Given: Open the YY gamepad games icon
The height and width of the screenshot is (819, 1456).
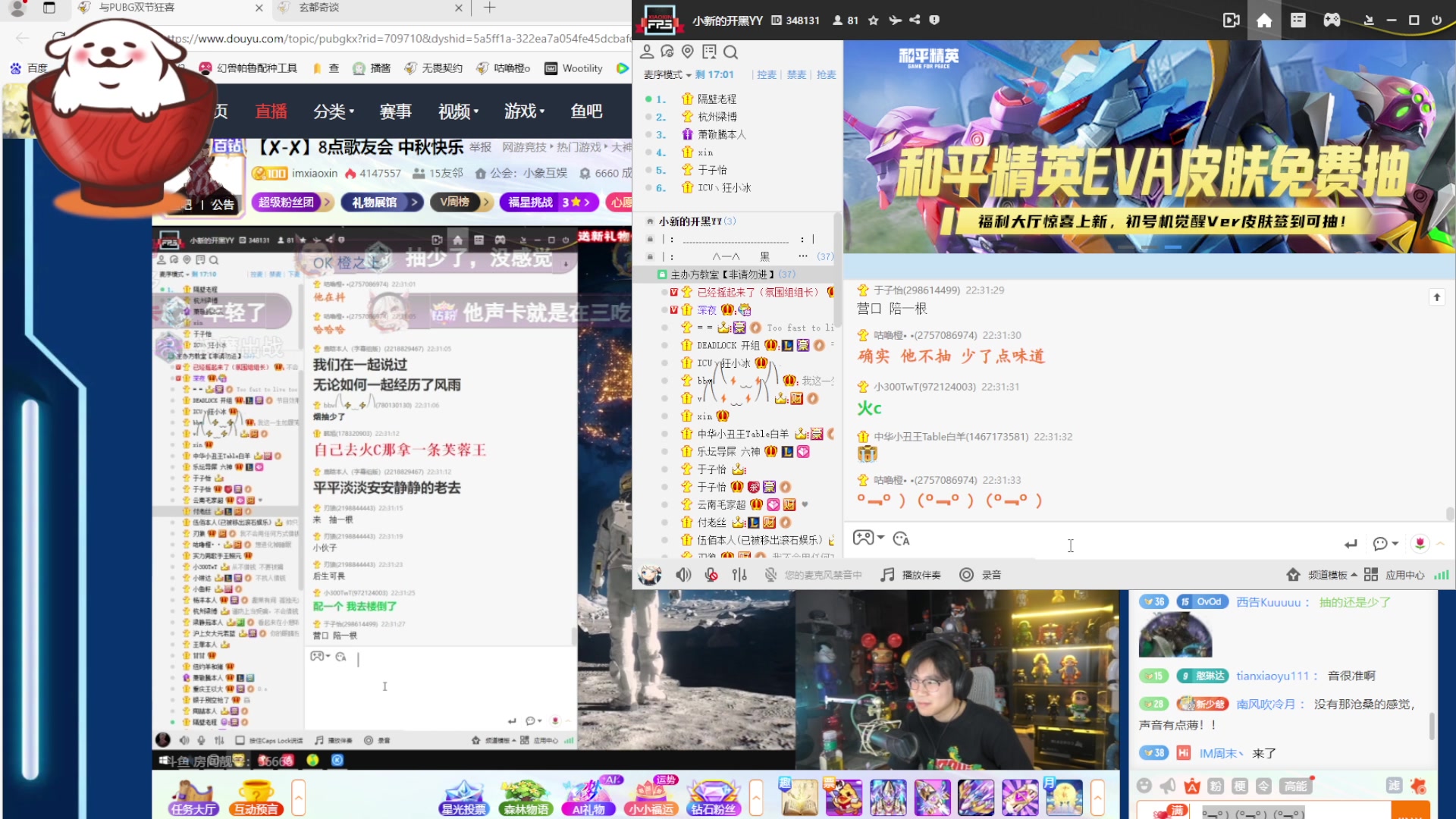Looking at the screenshot, I should (x=1332, y=20).
